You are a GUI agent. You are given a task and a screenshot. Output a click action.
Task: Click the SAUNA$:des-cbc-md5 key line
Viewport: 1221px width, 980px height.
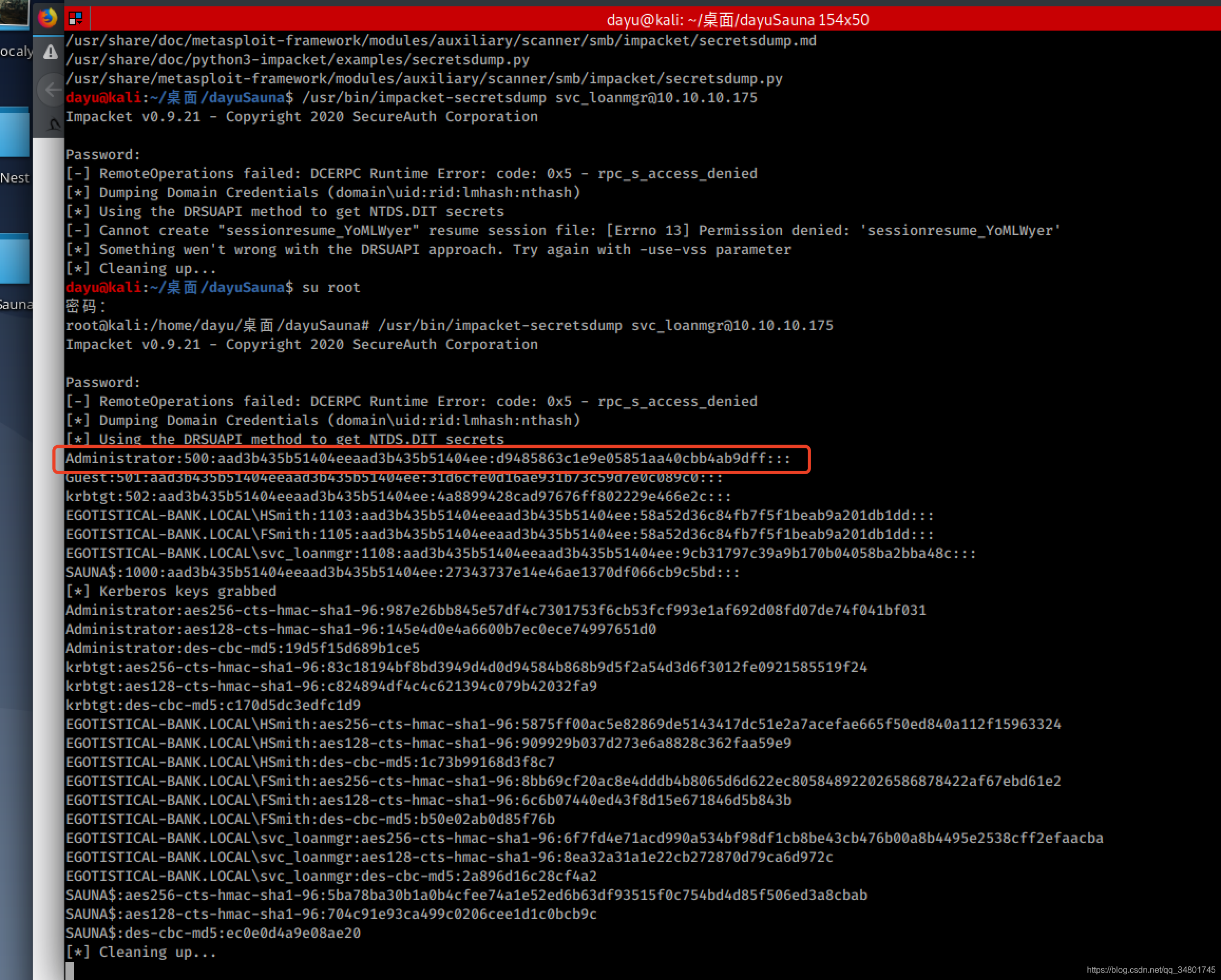tap(213, 933)
